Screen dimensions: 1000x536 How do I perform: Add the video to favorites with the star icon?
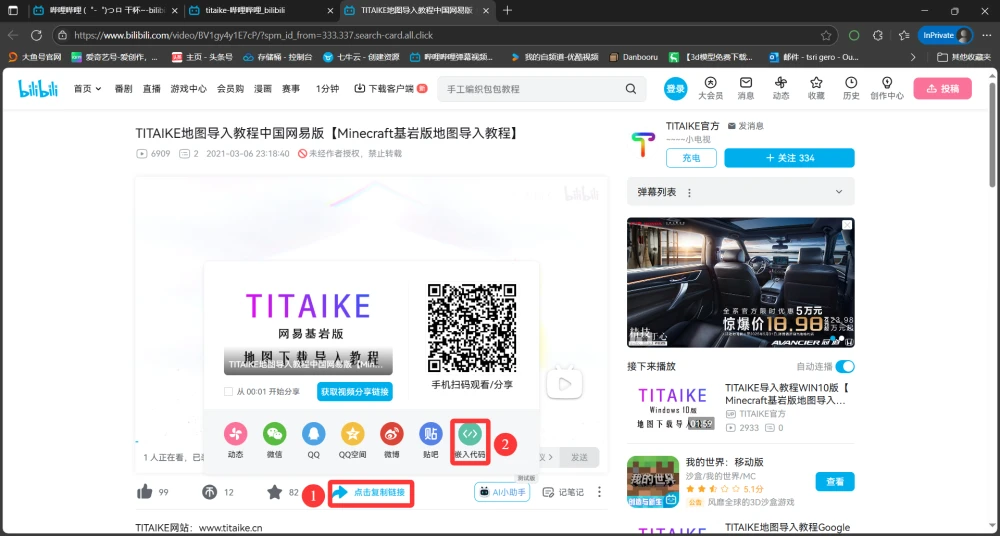tap(275, 492)
